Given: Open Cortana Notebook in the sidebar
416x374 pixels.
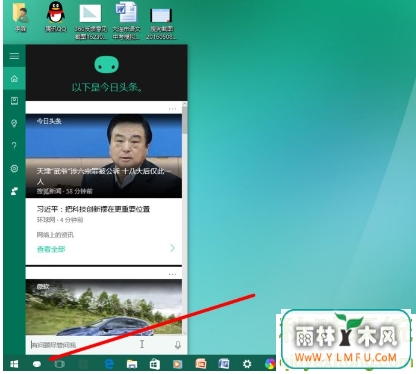Looking at the screenshot, I should pyautogui.click(x=14, y=101).
